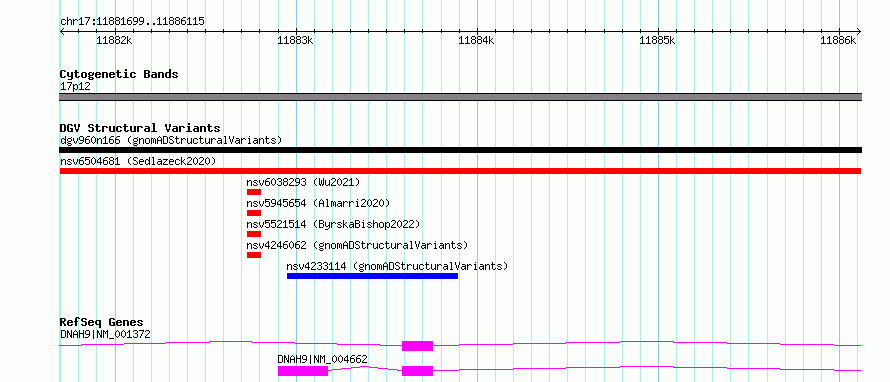
Task: Select the magenta exon of DNAH9|NM_001372
Action: [x=417, y=346]
